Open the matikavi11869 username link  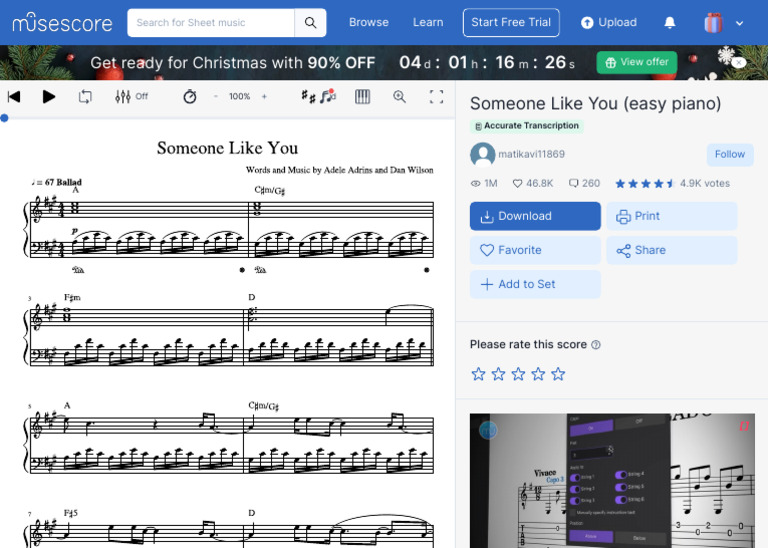(x=531, y=154)
